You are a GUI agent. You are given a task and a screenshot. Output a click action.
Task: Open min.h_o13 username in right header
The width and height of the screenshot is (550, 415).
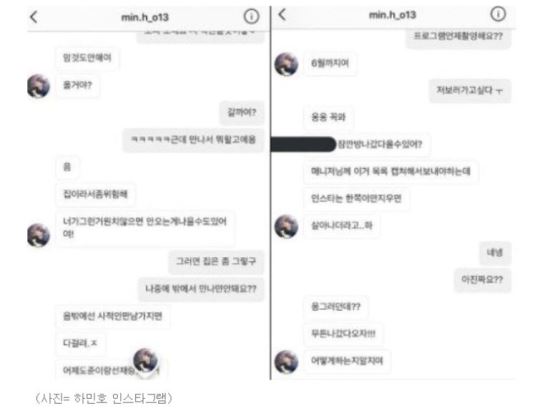(x=392, y=15)
